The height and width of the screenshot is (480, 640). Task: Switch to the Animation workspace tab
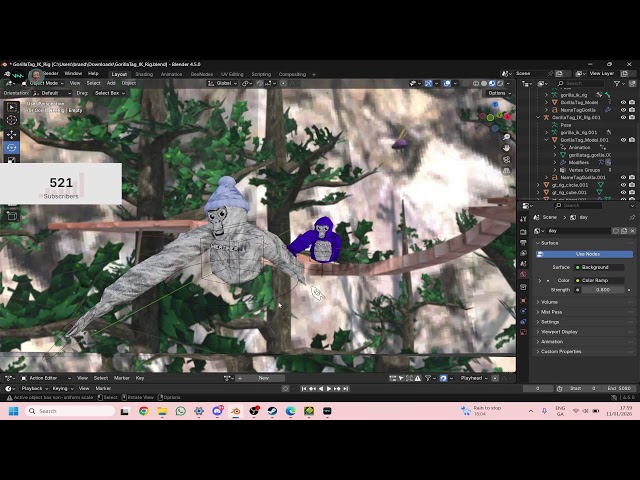(171, 74)
